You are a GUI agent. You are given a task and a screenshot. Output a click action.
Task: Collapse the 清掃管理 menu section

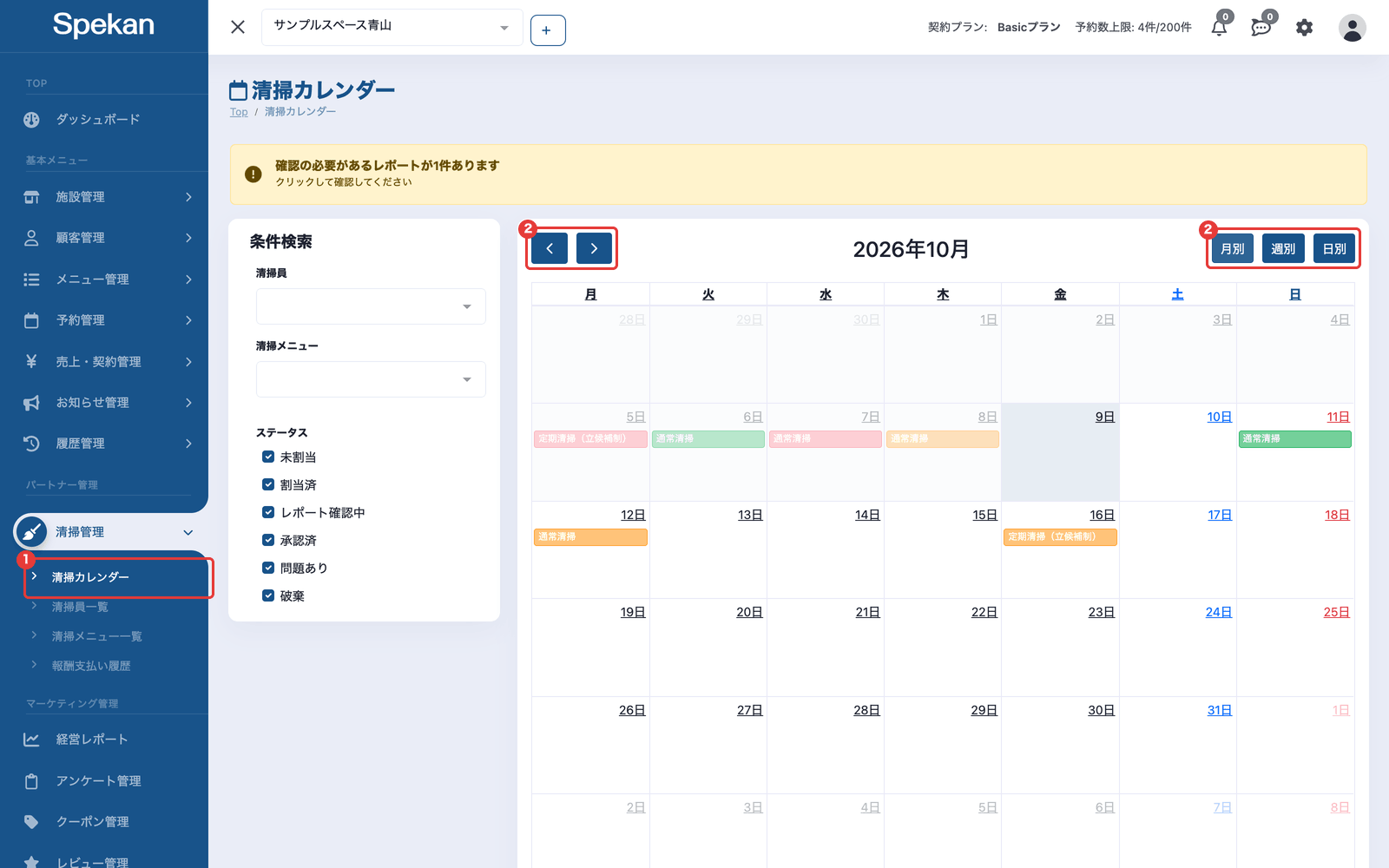tap(188, 532)
